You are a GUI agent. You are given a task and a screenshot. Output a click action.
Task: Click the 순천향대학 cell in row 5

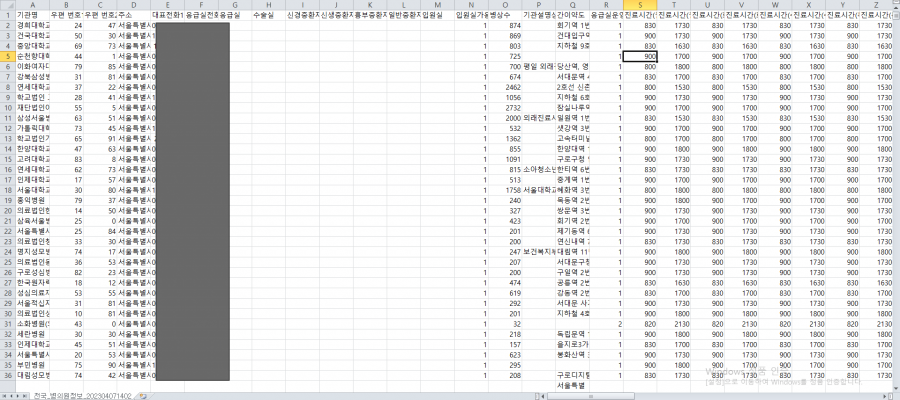point(33,56)
